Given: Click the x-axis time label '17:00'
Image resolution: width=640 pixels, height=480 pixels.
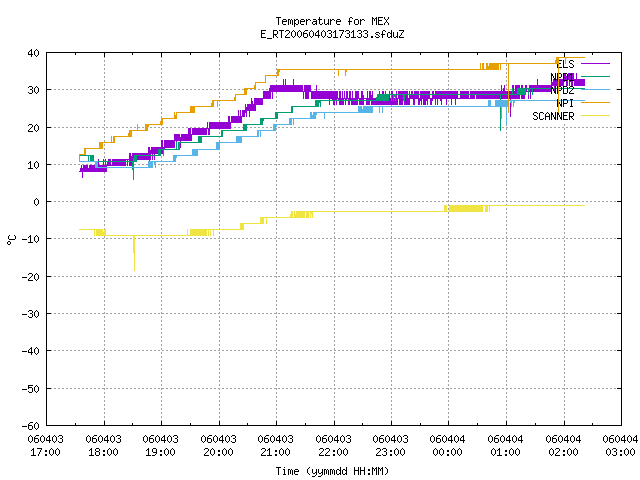Looking at the screenshot, I should pos(46,452).
